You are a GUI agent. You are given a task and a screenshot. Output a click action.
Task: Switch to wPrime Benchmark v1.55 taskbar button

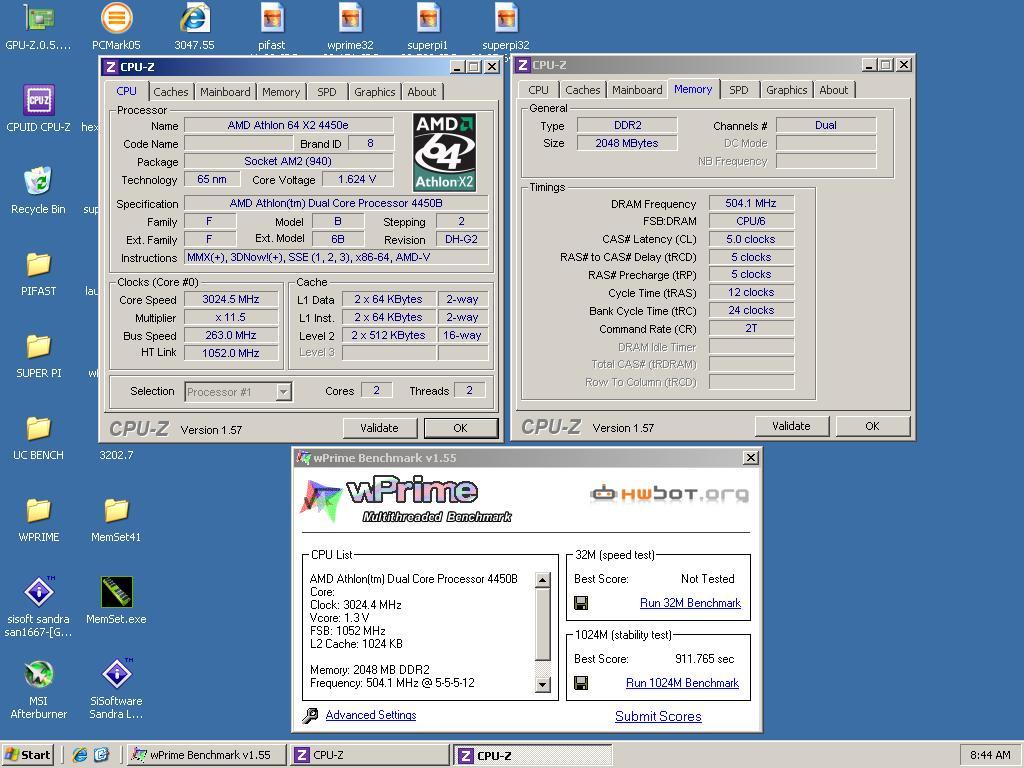[x=206, y=755]
